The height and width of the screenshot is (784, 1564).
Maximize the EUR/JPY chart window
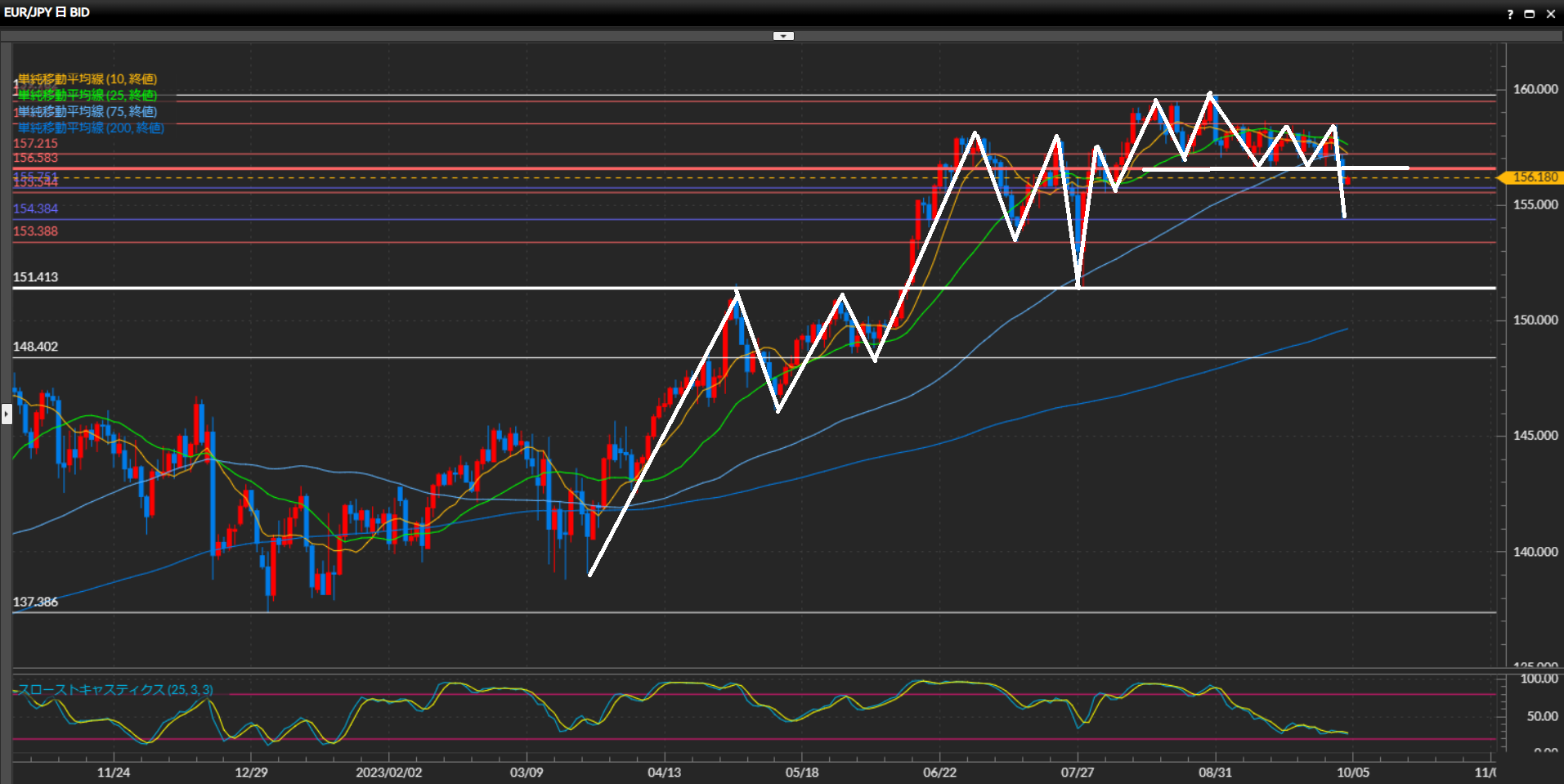[1530, 14]
